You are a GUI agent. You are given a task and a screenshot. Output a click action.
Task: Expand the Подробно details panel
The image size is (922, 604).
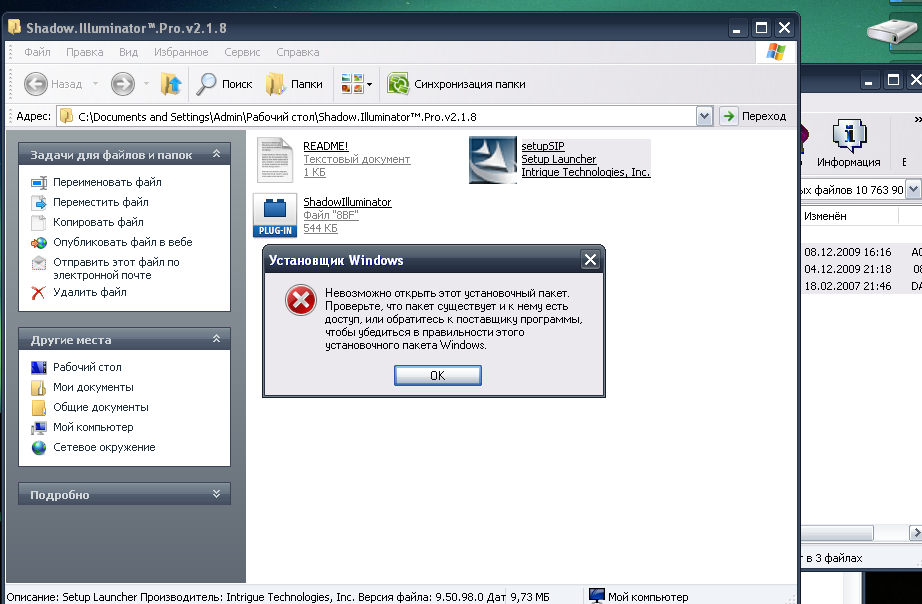(215, 494)
